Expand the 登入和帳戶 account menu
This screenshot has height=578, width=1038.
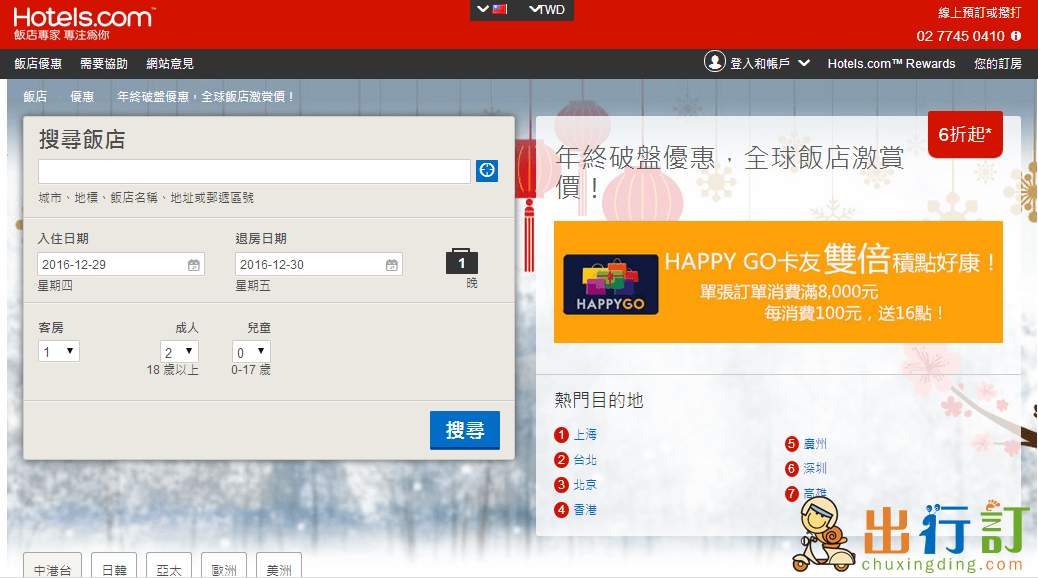[x=769, y=64]
